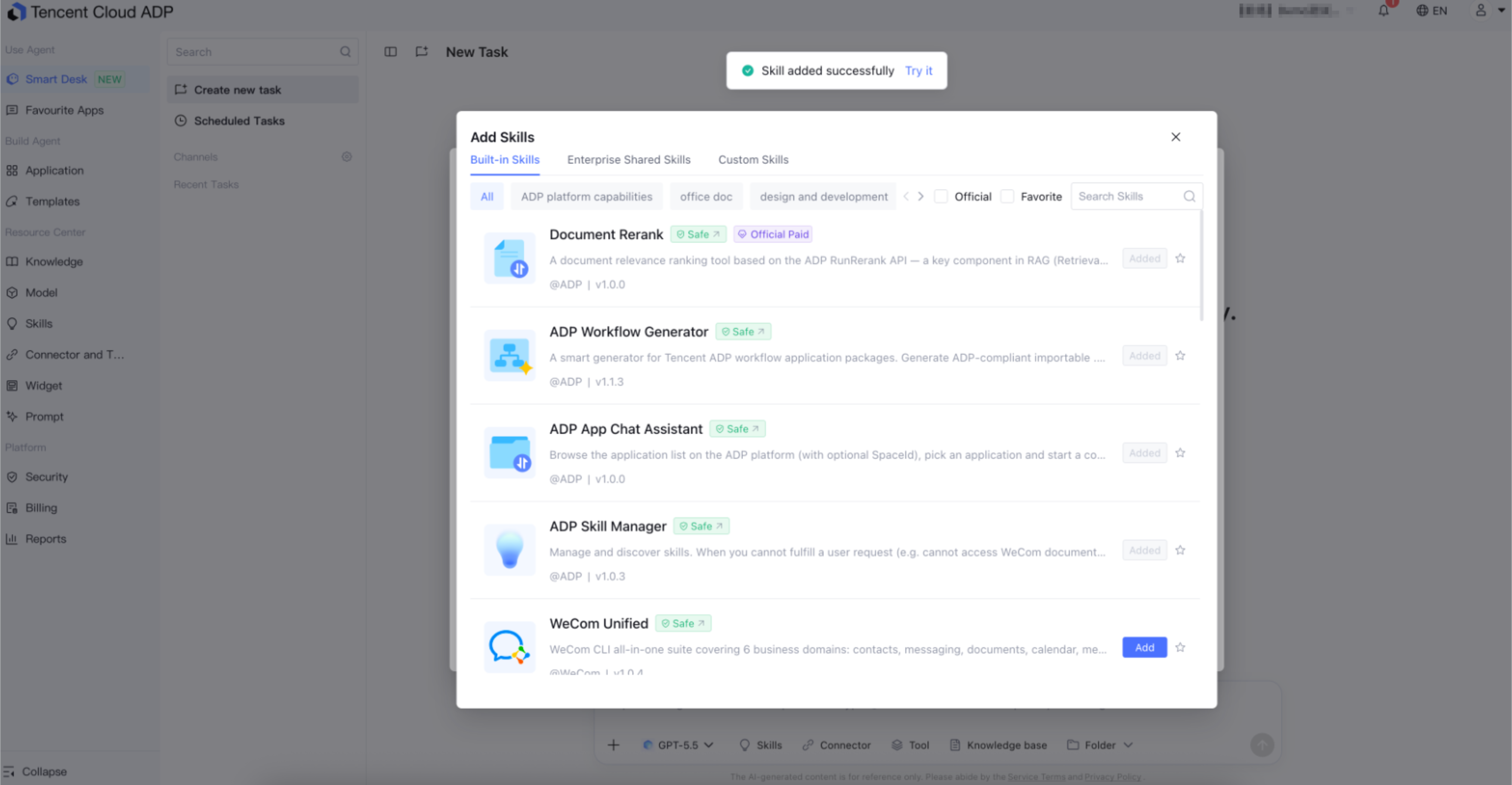The height and width of the screenshot is (785, 1512).
Task: Star the WeCom Unified skill
Action: [1180, 648]
